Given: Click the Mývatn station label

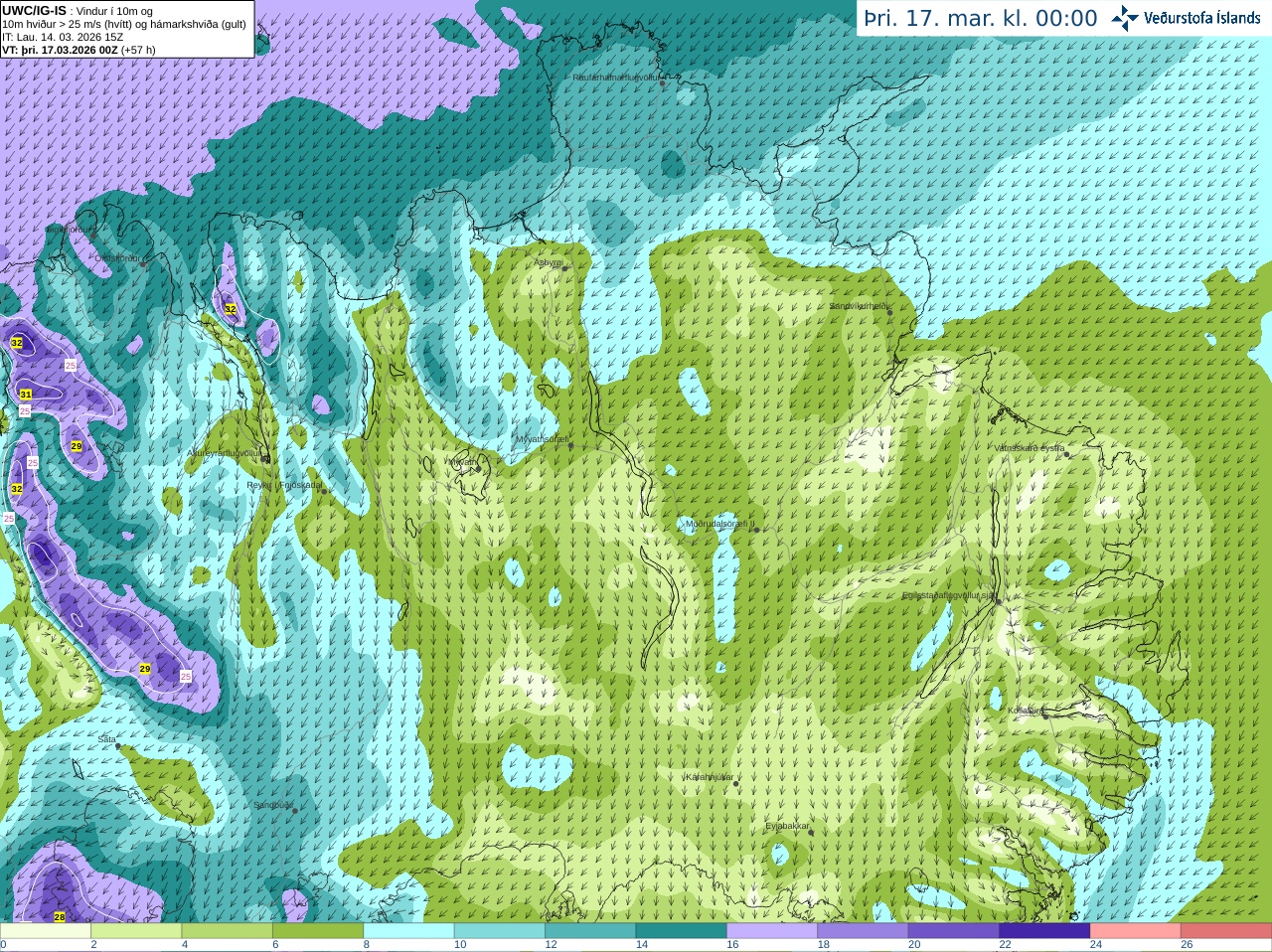Looking at the screenshot, I should pyautogui.click(x=462, y=462).
